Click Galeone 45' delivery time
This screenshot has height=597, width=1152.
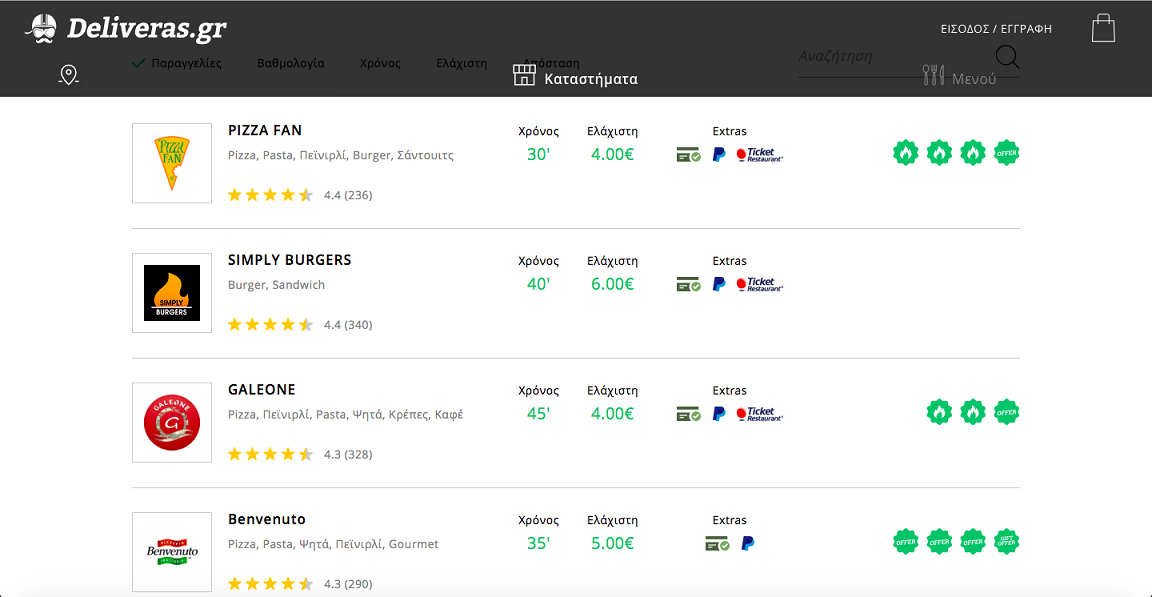click(539, 413)
